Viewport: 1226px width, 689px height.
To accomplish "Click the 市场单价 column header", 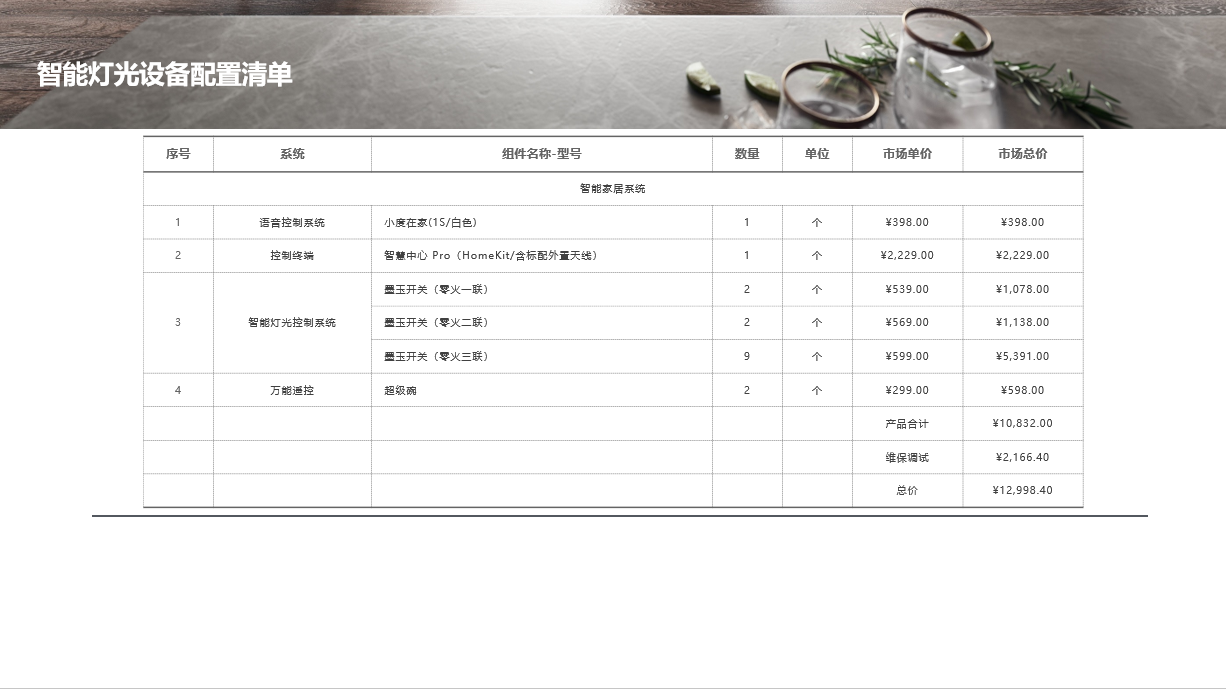I will [x=907, y=154].
